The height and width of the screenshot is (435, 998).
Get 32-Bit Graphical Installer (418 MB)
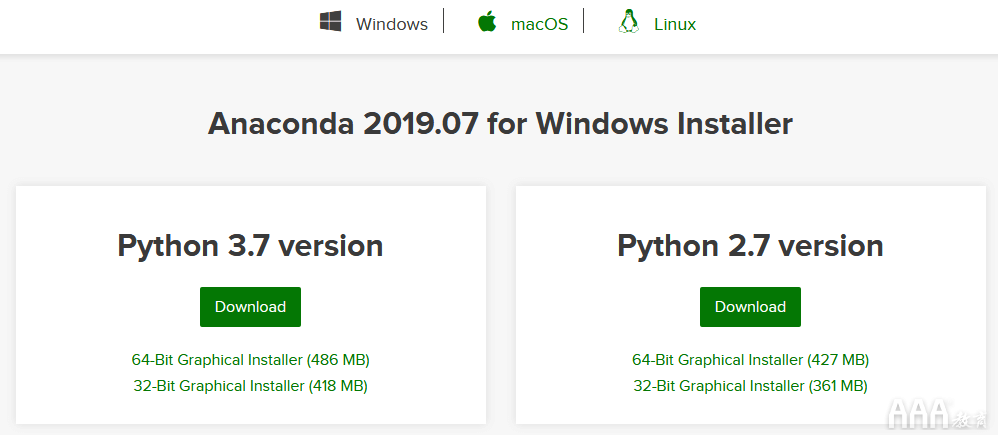click(251, 385)
